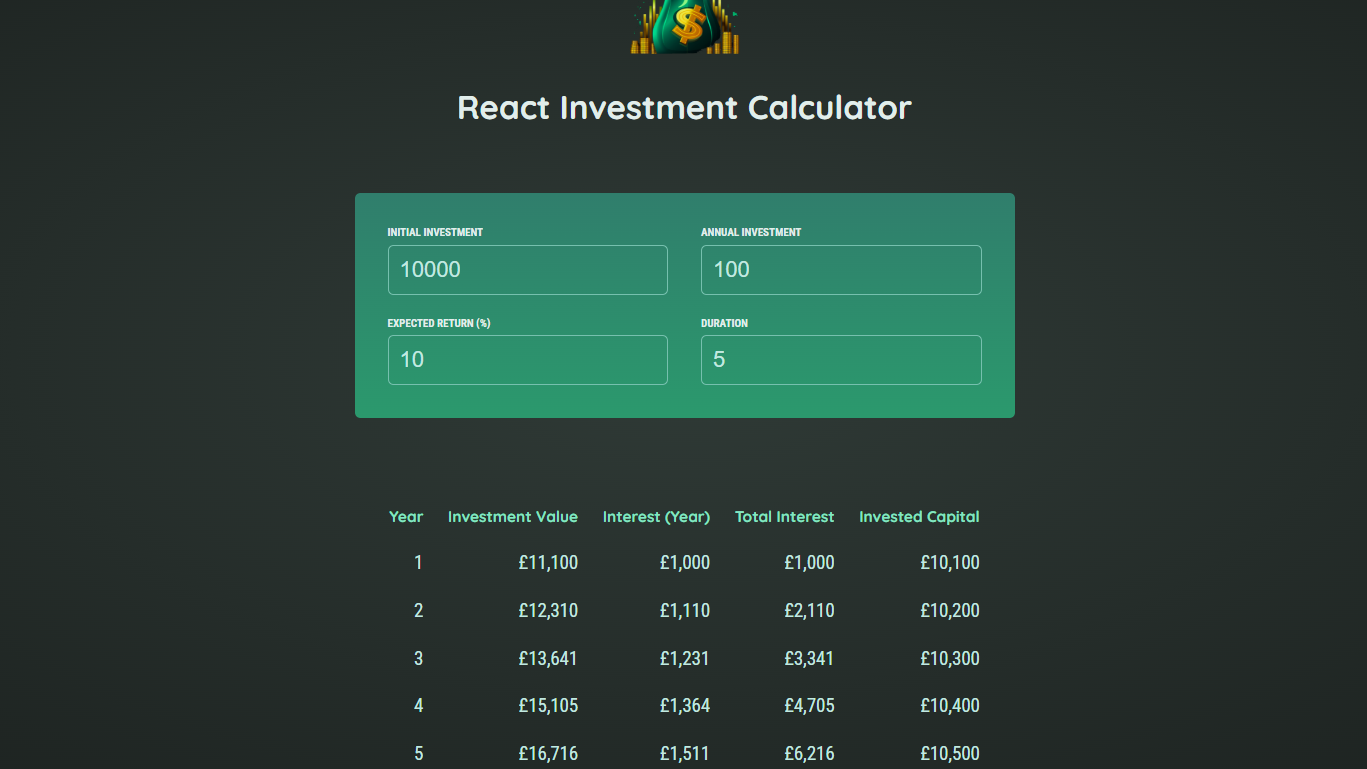Click the Year column header
The width and height of the screenshot is (1367, 769).
pos(406,517)
